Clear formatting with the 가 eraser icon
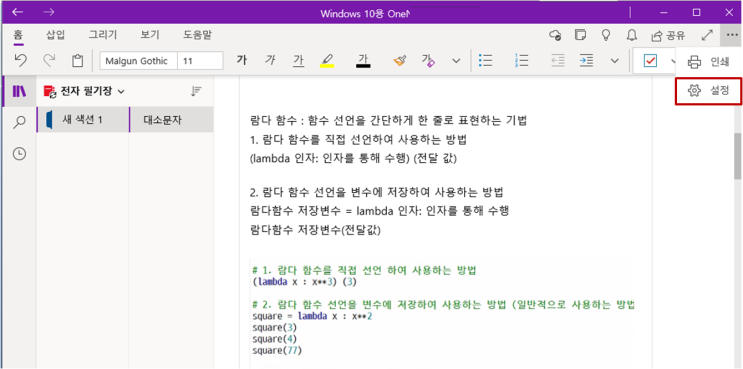Viewport: 743px width, 369px height. 428,61
